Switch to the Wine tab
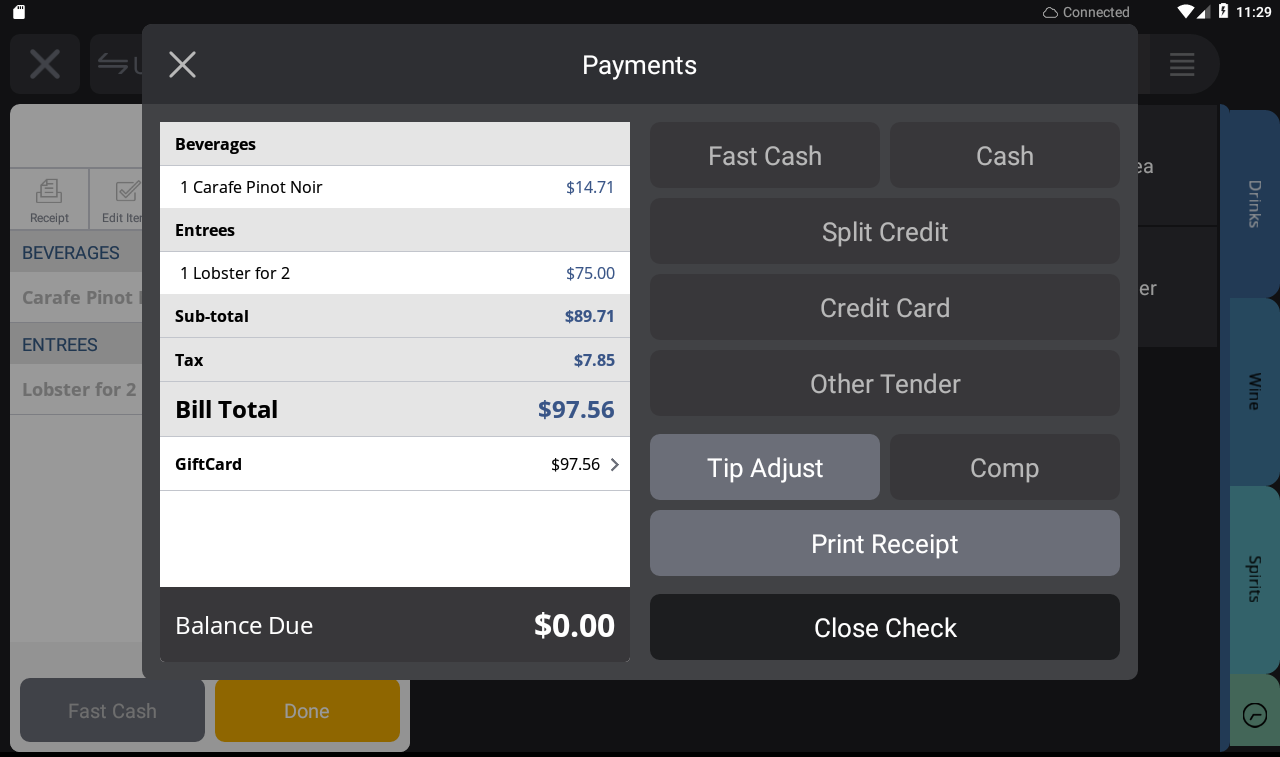This screenshot has width=1280, height=757. (x=1253, y=391)
